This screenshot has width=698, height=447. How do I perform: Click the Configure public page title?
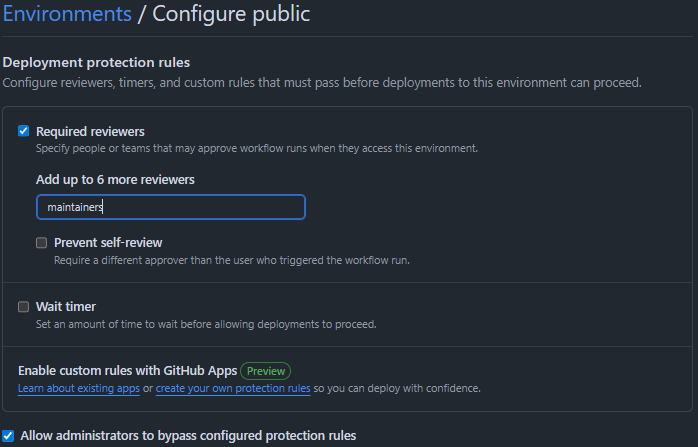[231, 14]
